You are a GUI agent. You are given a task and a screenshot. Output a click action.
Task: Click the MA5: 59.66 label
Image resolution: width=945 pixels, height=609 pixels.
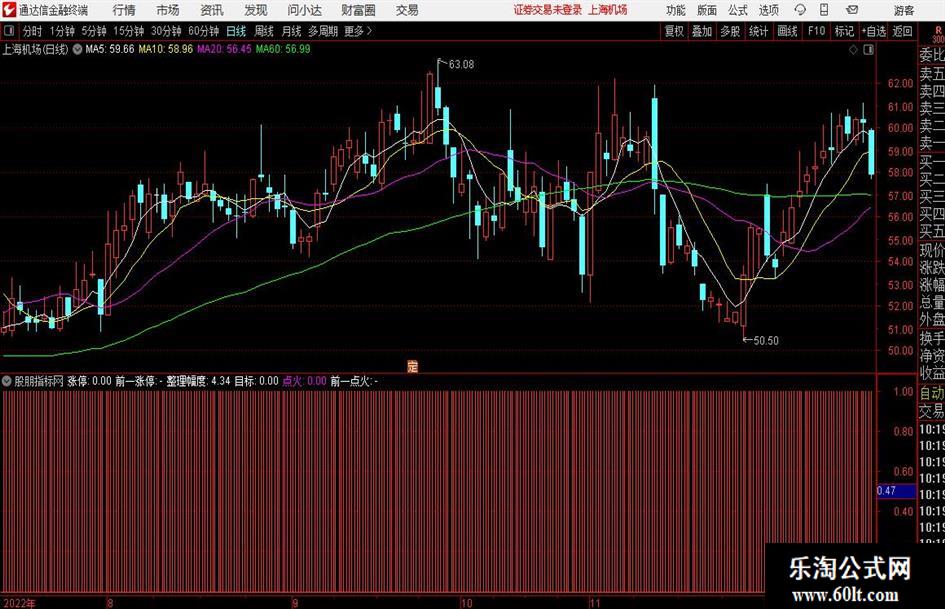pos(110,49)
